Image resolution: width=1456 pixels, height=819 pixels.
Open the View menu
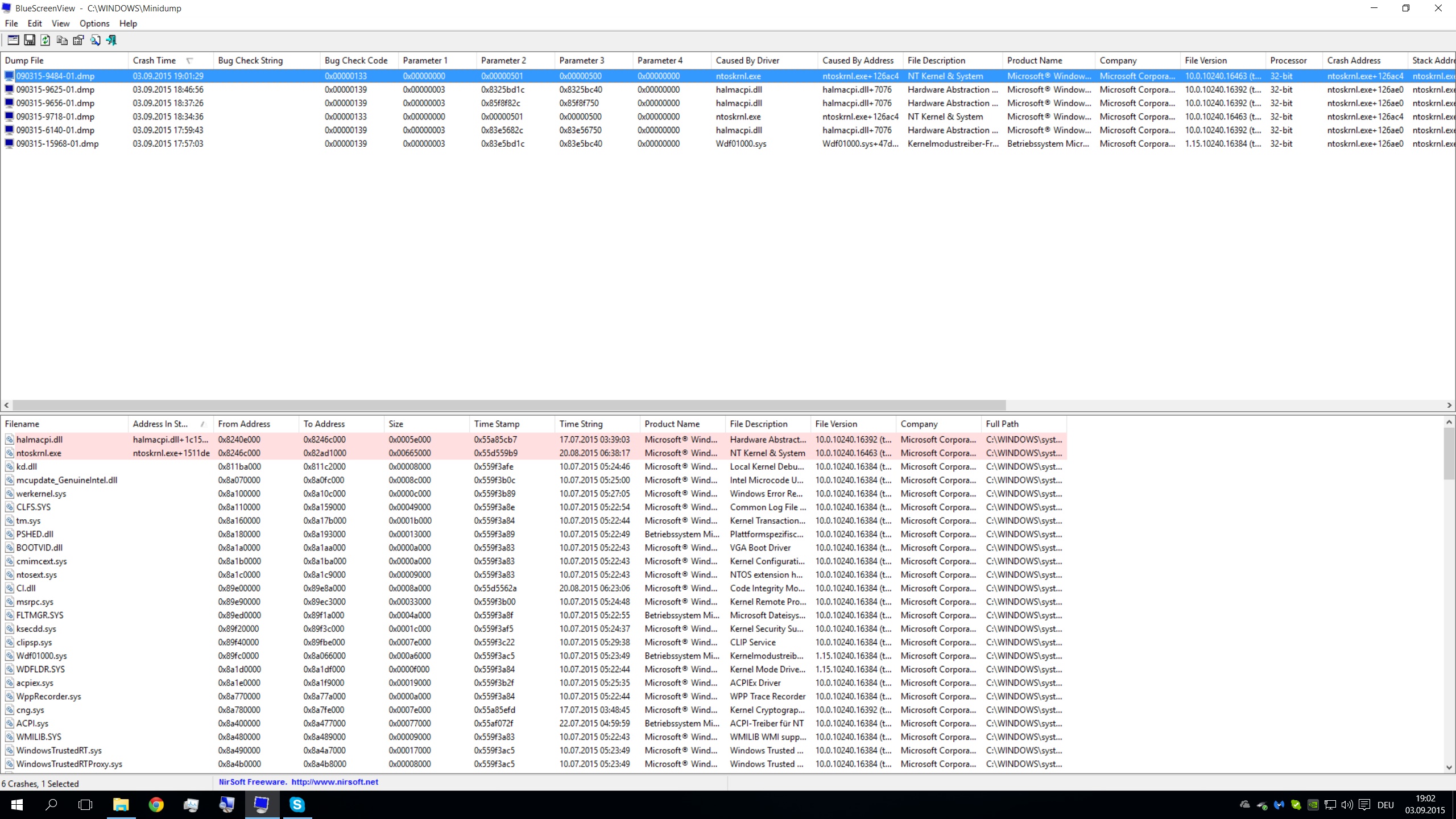[x=60, y=23]
